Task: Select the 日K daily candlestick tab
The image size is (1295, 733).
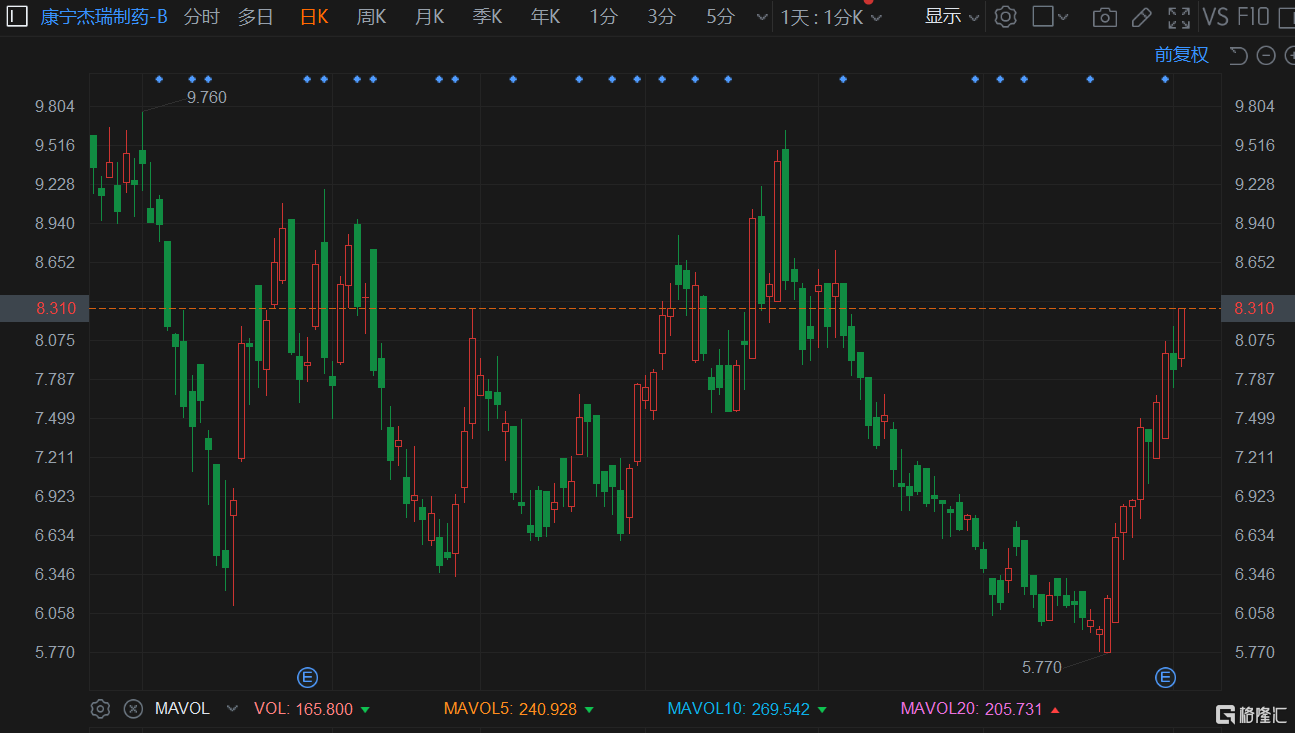Action: [314, 17]
